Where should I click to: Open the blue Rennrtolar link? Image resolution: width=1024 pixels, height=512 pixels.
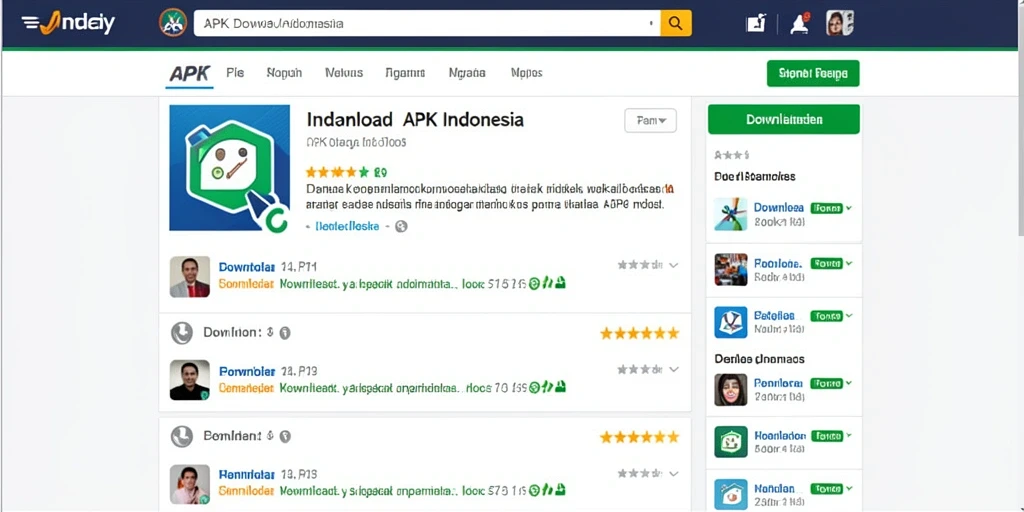click(246, 474)
